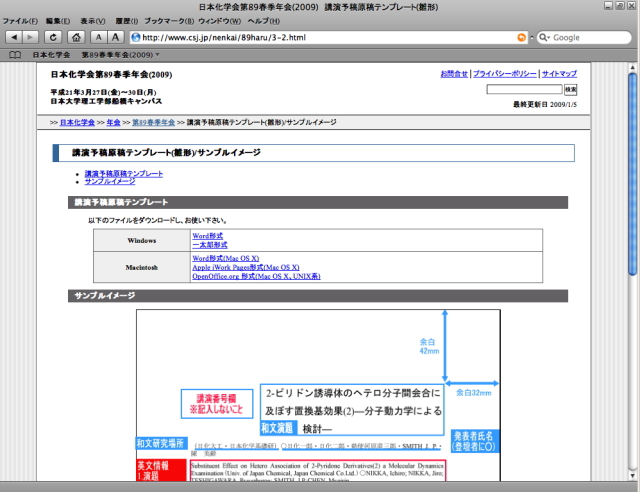Click the scrollbar up arrow
Image resolution: width=640 pixels, height=492 pixels.
tap(633, 67)
